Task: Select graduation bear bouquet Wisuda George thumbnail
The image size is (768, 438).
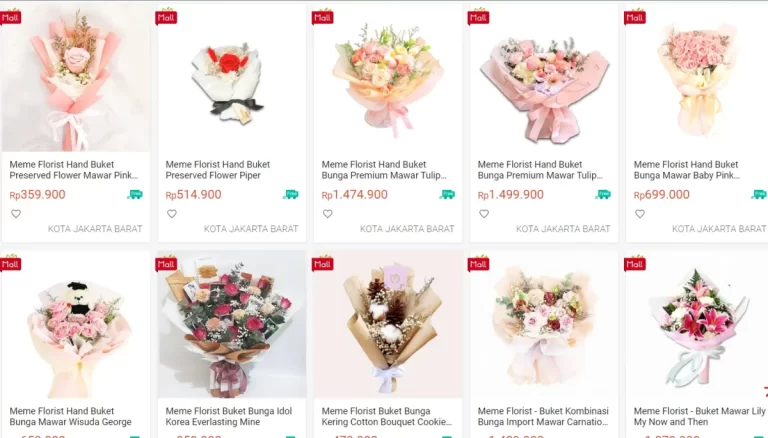Action: click(x=75, y=325)
